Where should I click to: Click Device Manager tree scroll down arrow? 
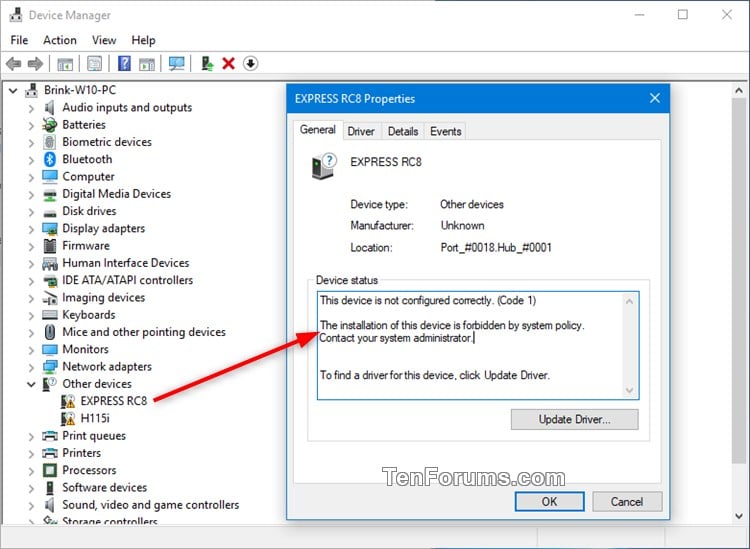point(739,516)
